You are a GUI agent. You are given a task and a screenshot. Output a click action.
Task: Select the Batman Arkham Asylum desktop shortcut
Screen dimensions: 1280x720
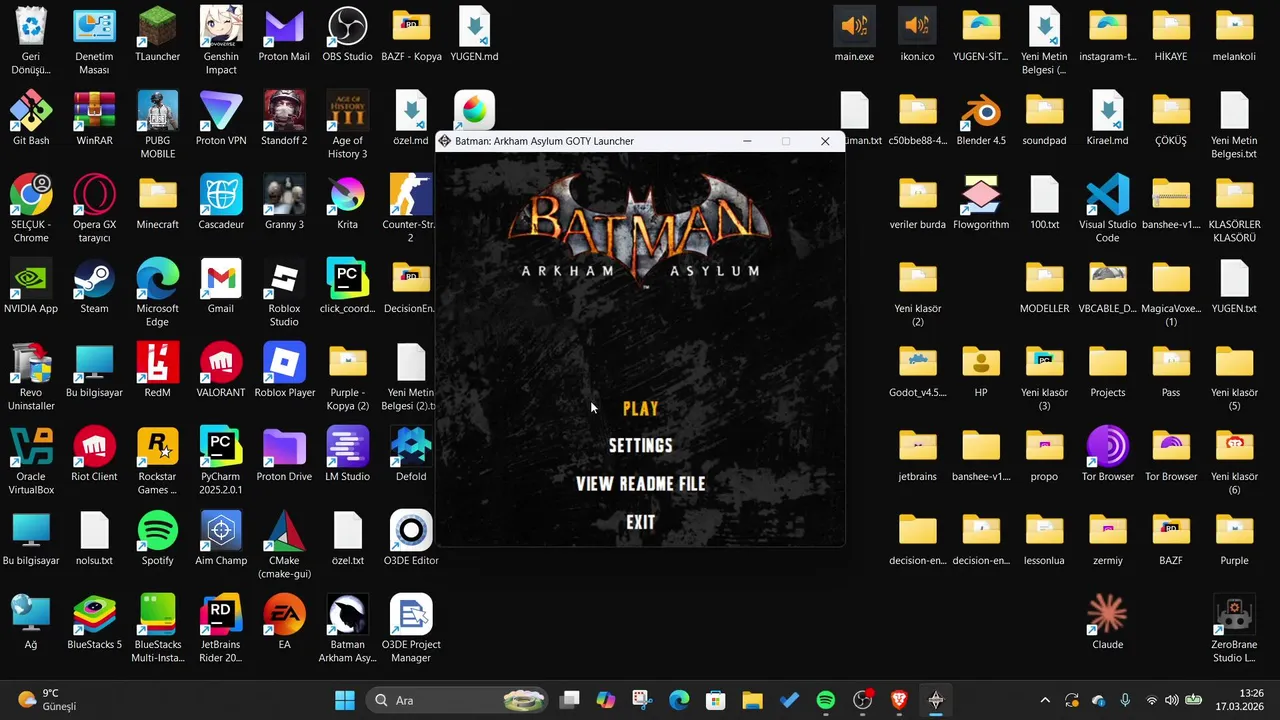[347, 628]
